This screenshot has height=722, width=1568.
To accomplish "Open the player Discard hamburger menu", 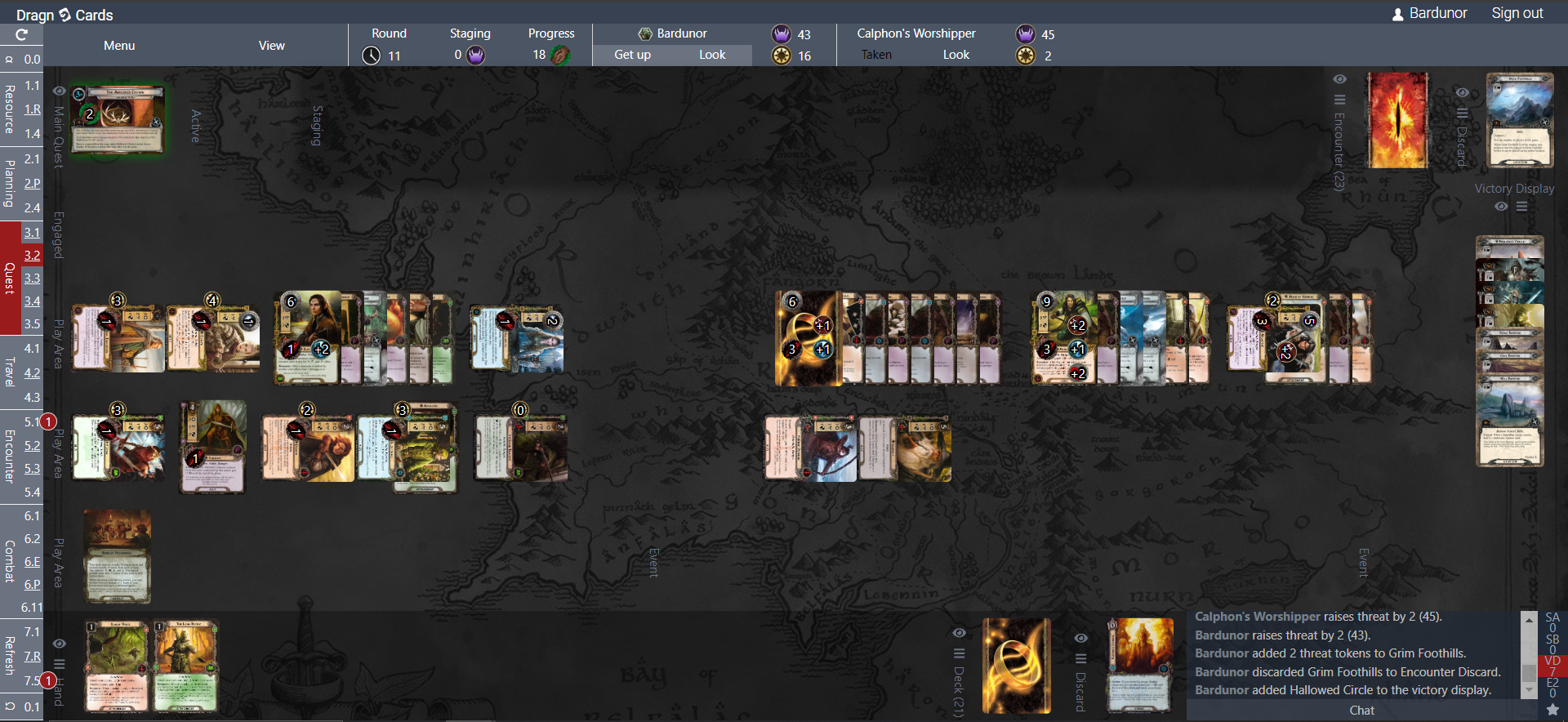I will 1080,658.
